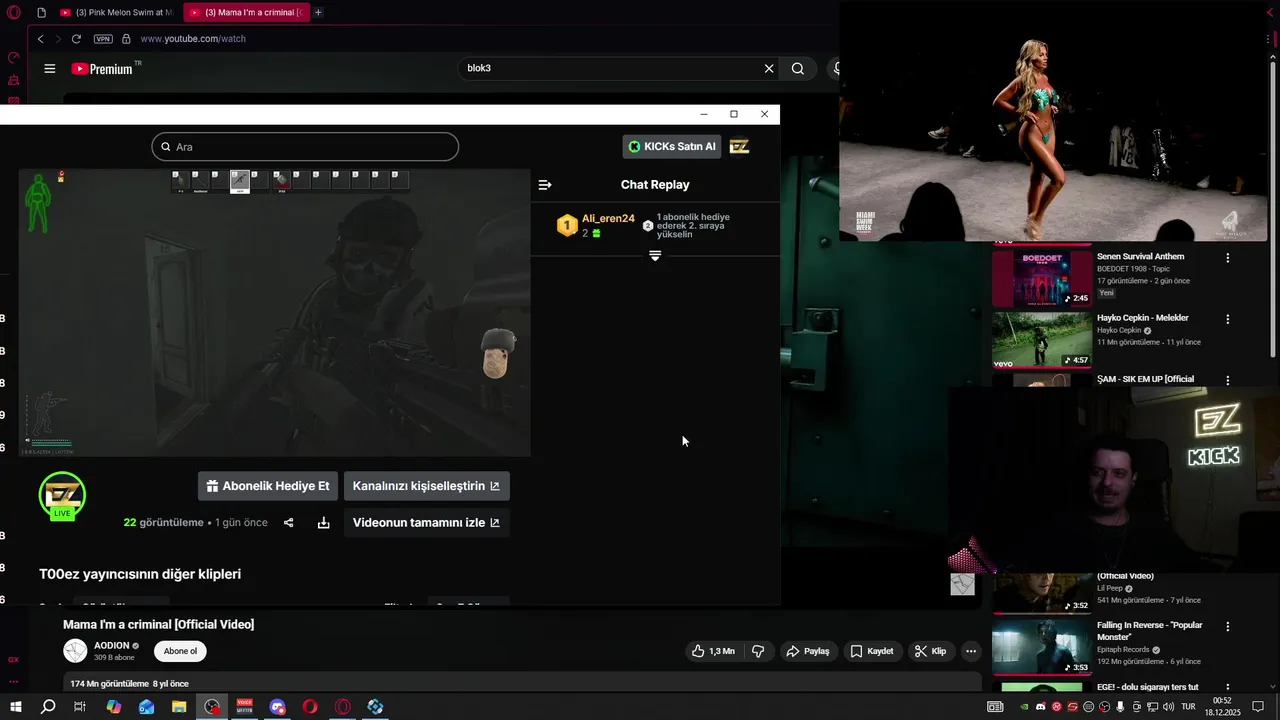
Task: Click 'Videonun tamamını izle' button
Action: (427, 522)
